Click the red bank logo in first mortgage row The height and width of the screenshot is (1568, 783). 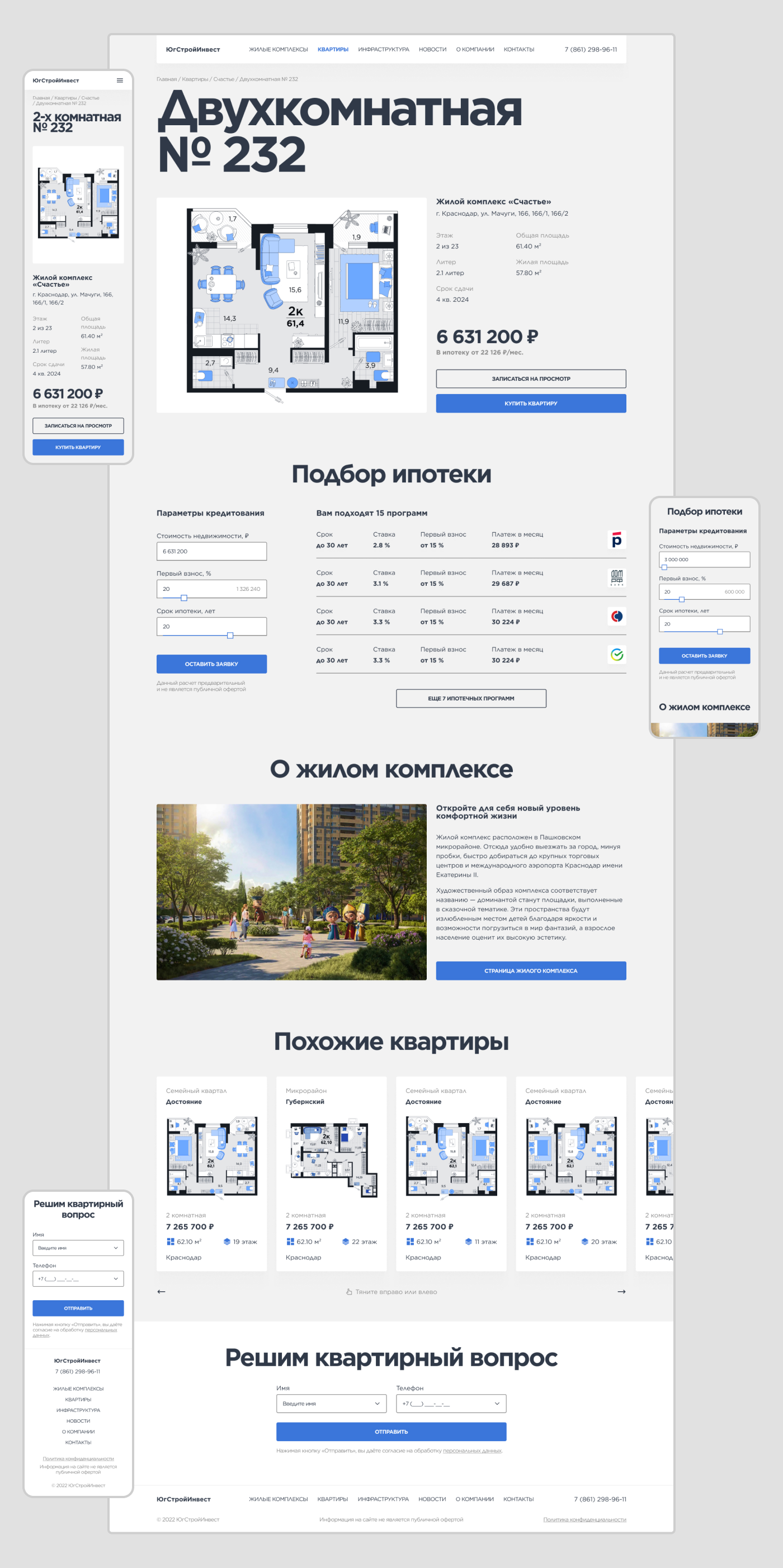[x=616, y=540]
